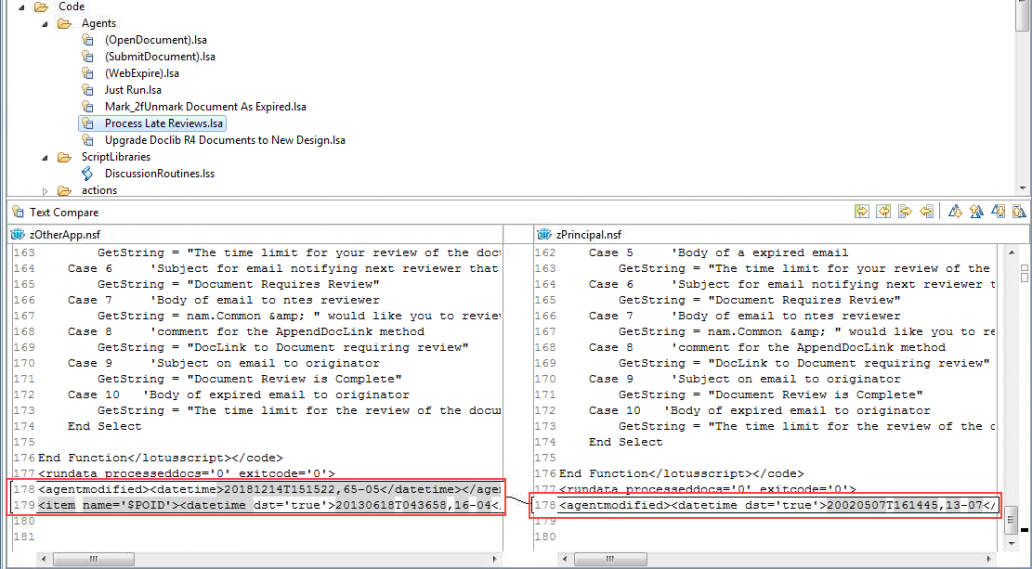
Task: Click right pane "Document Requires Review" line
Action: tap(760, 300)
